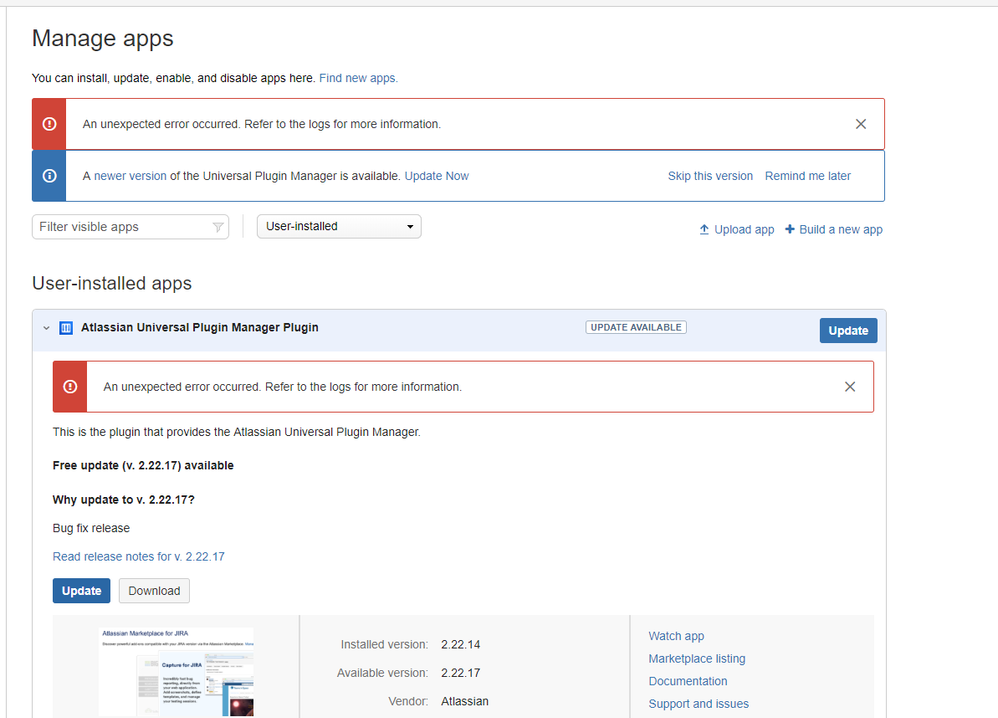Image resolution: width=998 pixels, height=718 pixels.
Task: Click the blue info icon in the update banner
Action: [49, 176]
